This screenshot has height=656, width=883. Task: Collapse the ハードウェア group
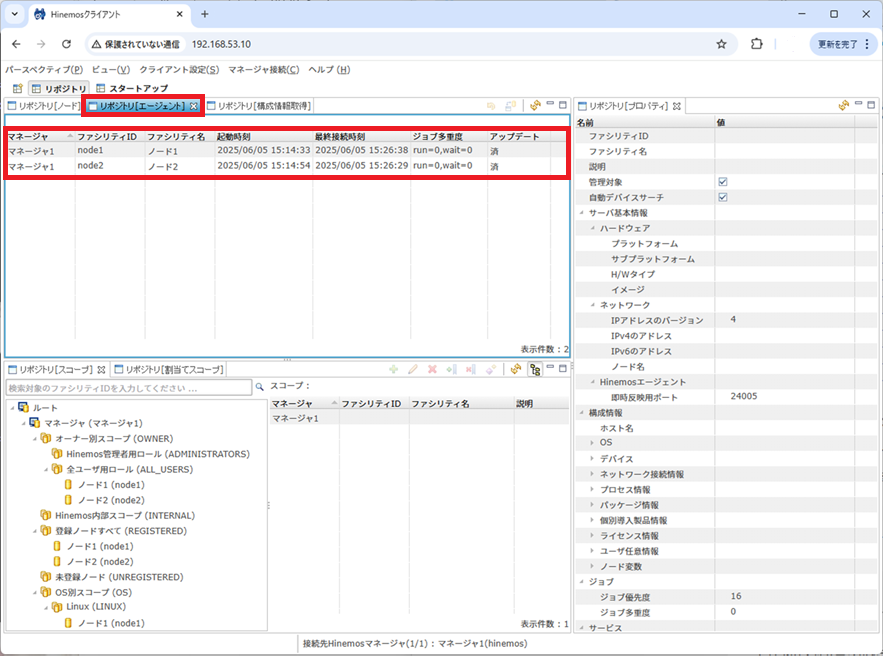coord(592,228)
